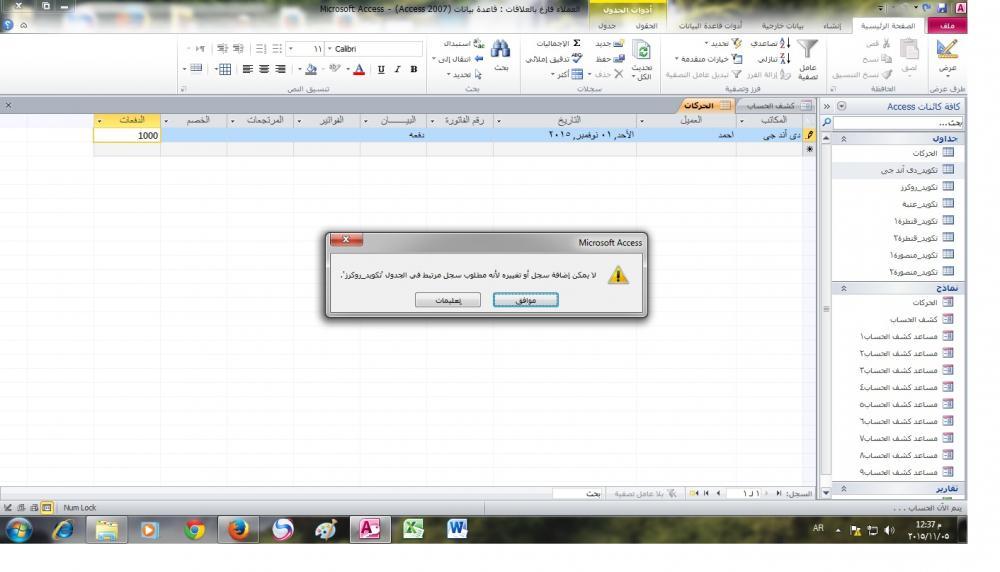Open the العميل column header dropdown
This screenshot has width=1000, height=572.
coord(642,121)
